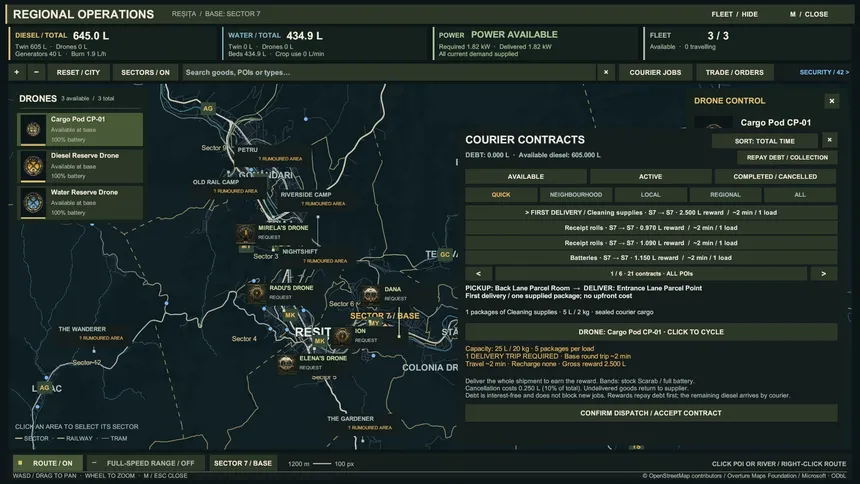The image size is (860, 484).
Task: Click the Sector 4 map label
Action: 244,339
